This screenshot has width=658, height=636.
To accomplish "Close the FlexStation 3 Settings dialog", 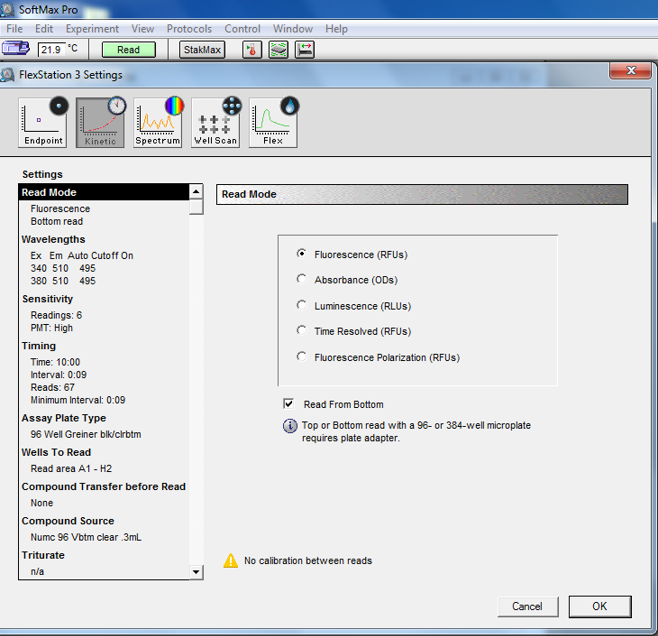I will 630,70.
